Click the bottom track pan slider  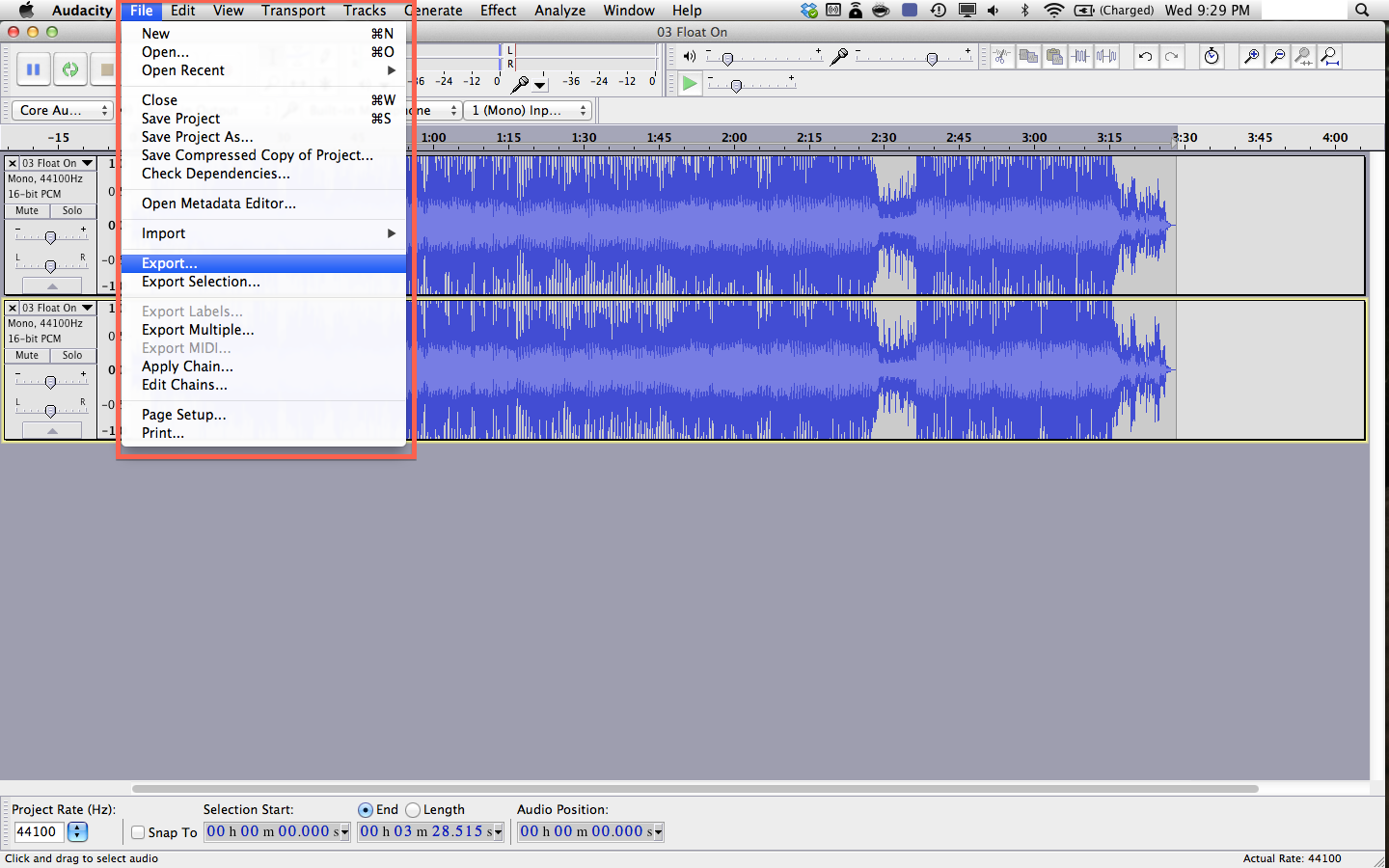pos(51,409)
